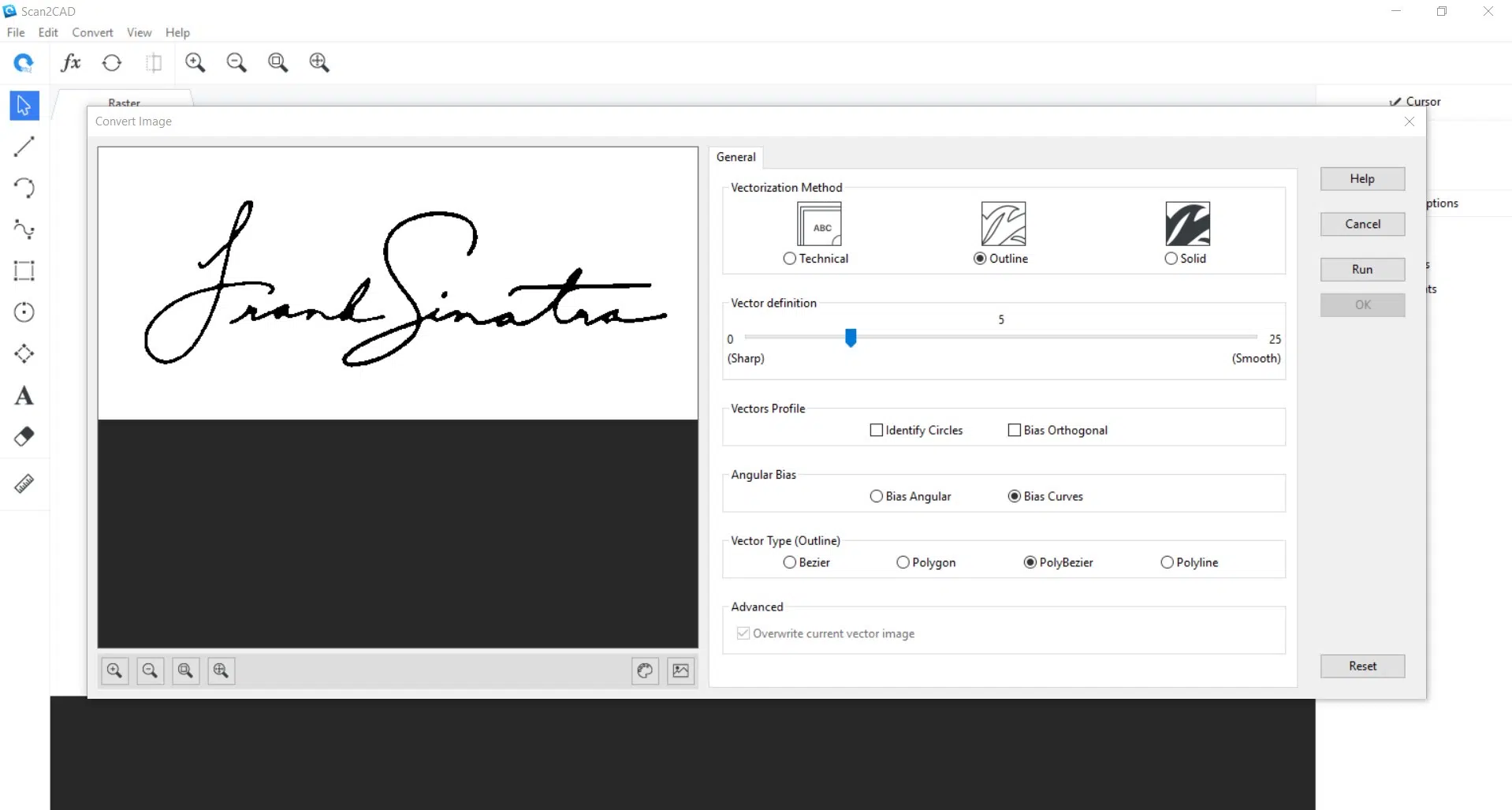The image size is (1512, 810).
Task: Click zoom-in icon under the signature preview
Action: (x=114, y=670)
